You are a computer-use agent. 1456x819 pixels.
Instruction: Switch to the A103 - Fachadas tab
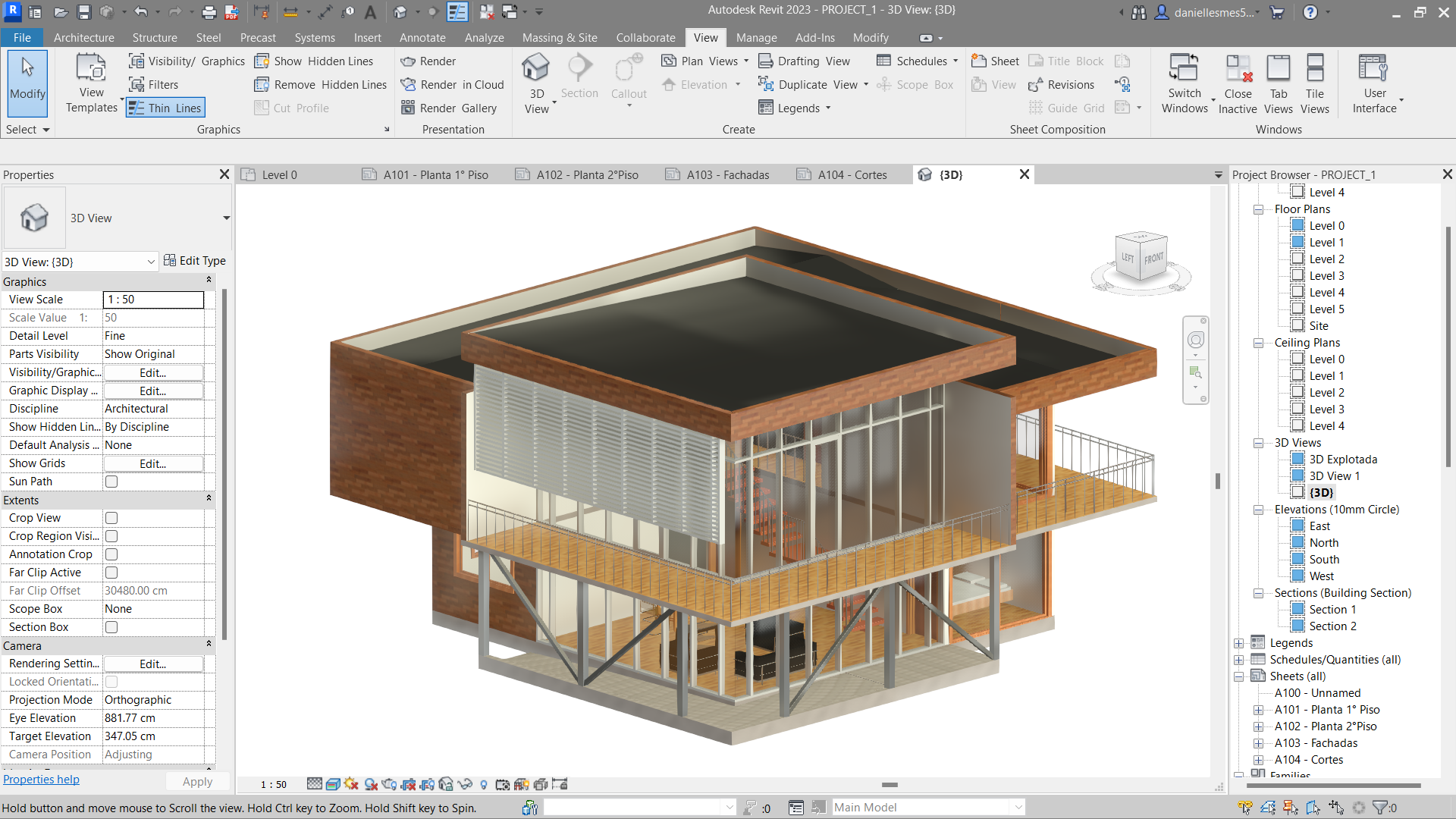pyautogui.click(x=726, y=174)
